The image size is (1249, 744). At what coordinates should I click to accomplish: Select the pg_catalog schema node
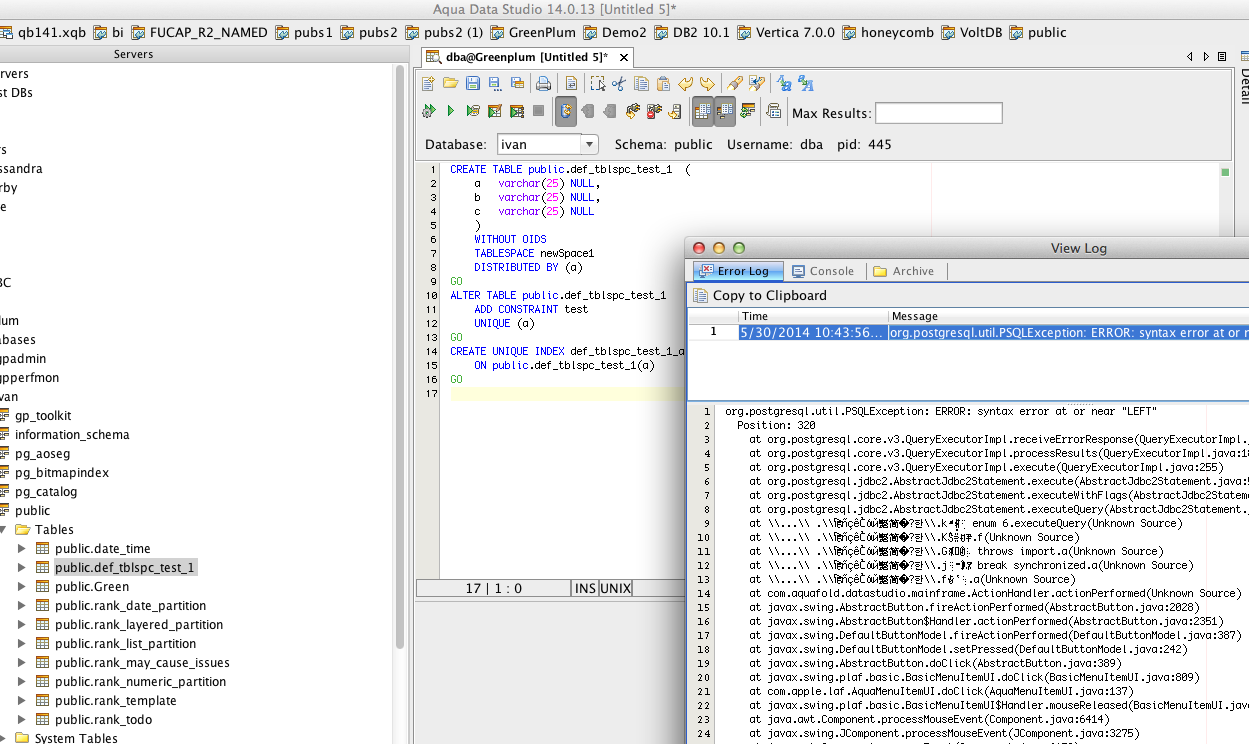point(46,491)
